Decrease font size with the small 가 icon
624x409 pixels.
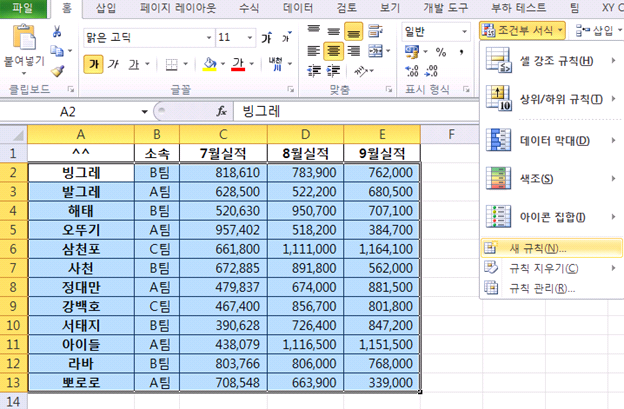click(x=287, y=38)
